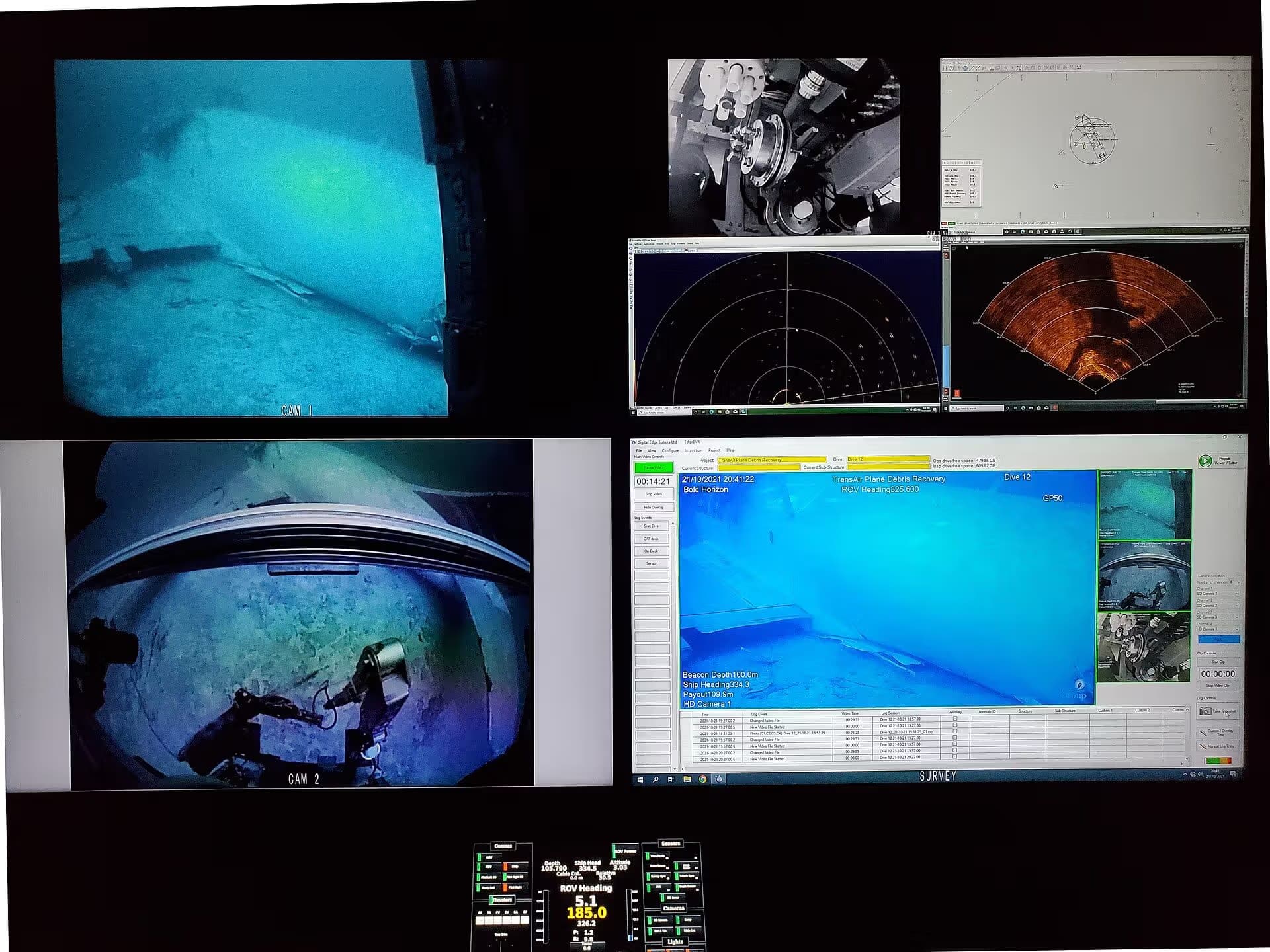This screenshot has height=952, width=1270.
Task: Click the log table horizontal scroll right arrow
Action: (1181, 764)
